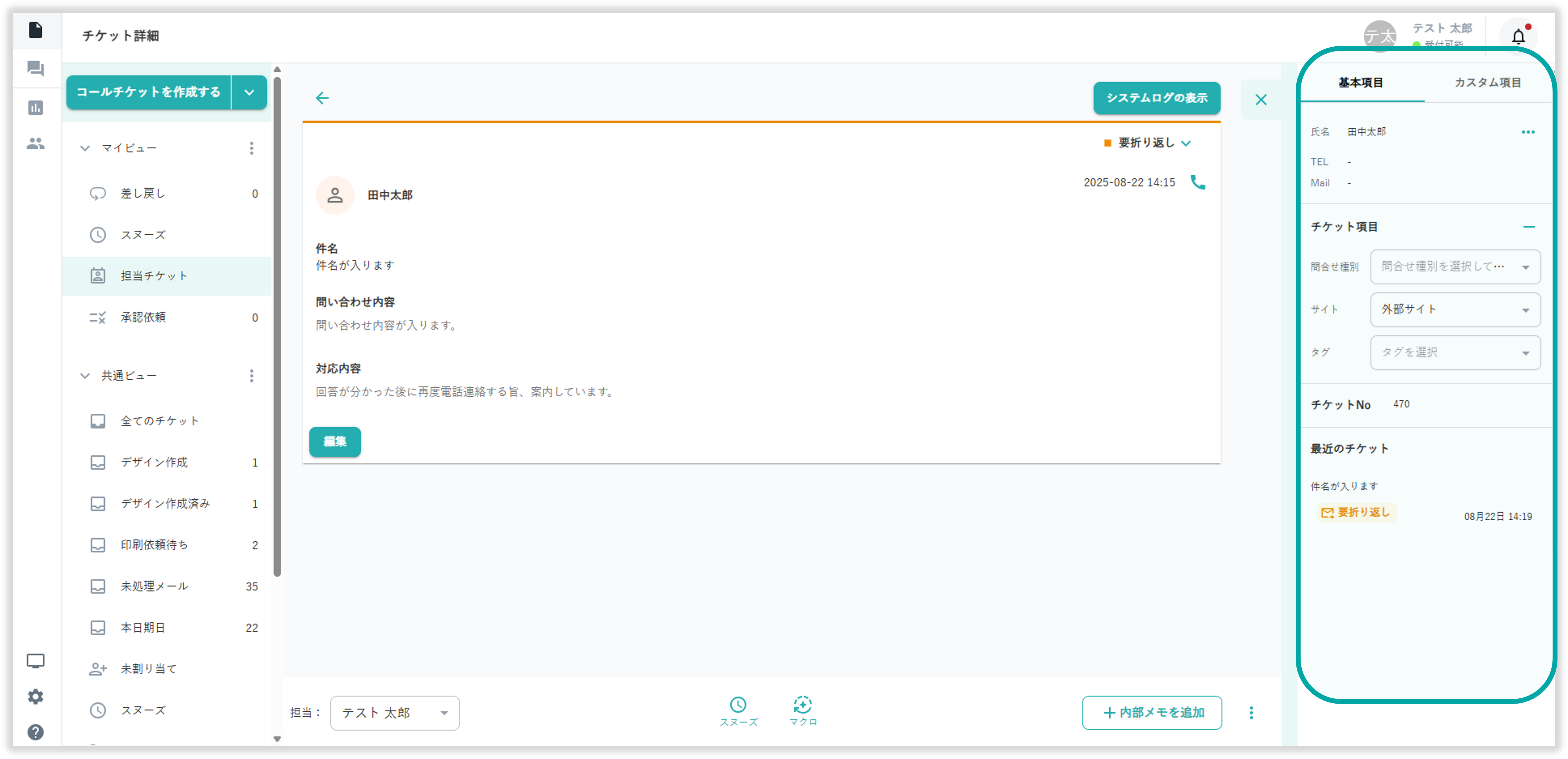Collapse the チケット項目 section
Viewport: 1568px width, 759px height.
pos(1528,227)
